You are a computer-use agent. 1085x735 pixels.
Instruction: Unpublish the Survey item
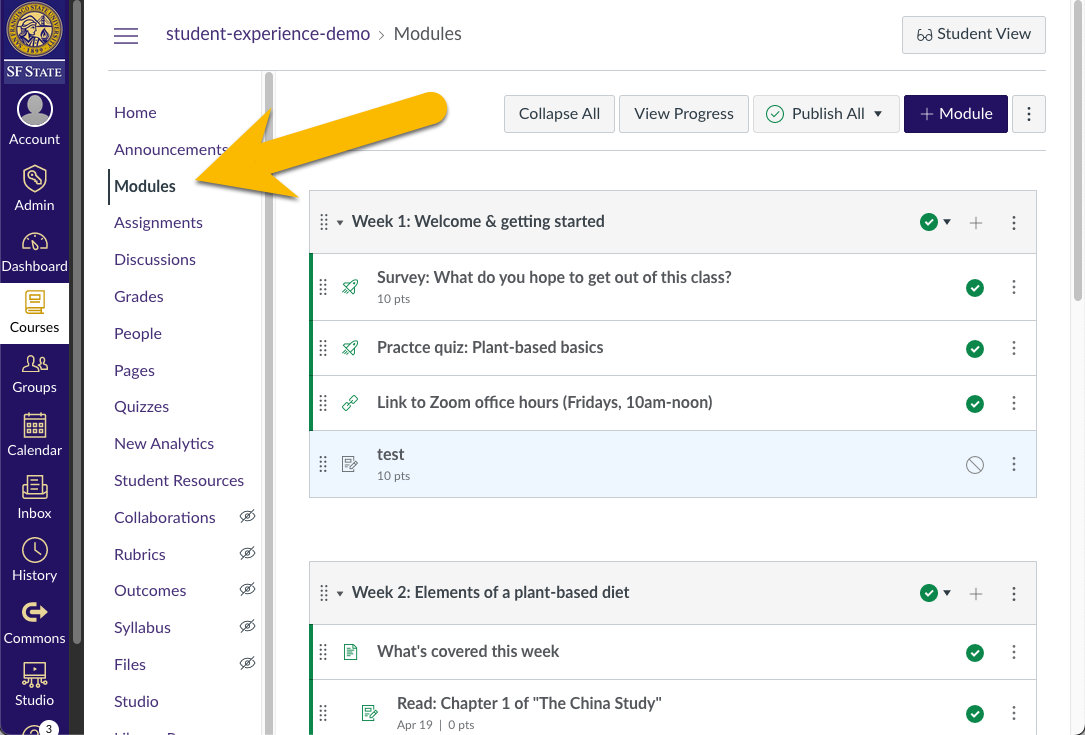pyautogui.click(x=975, y=288)
